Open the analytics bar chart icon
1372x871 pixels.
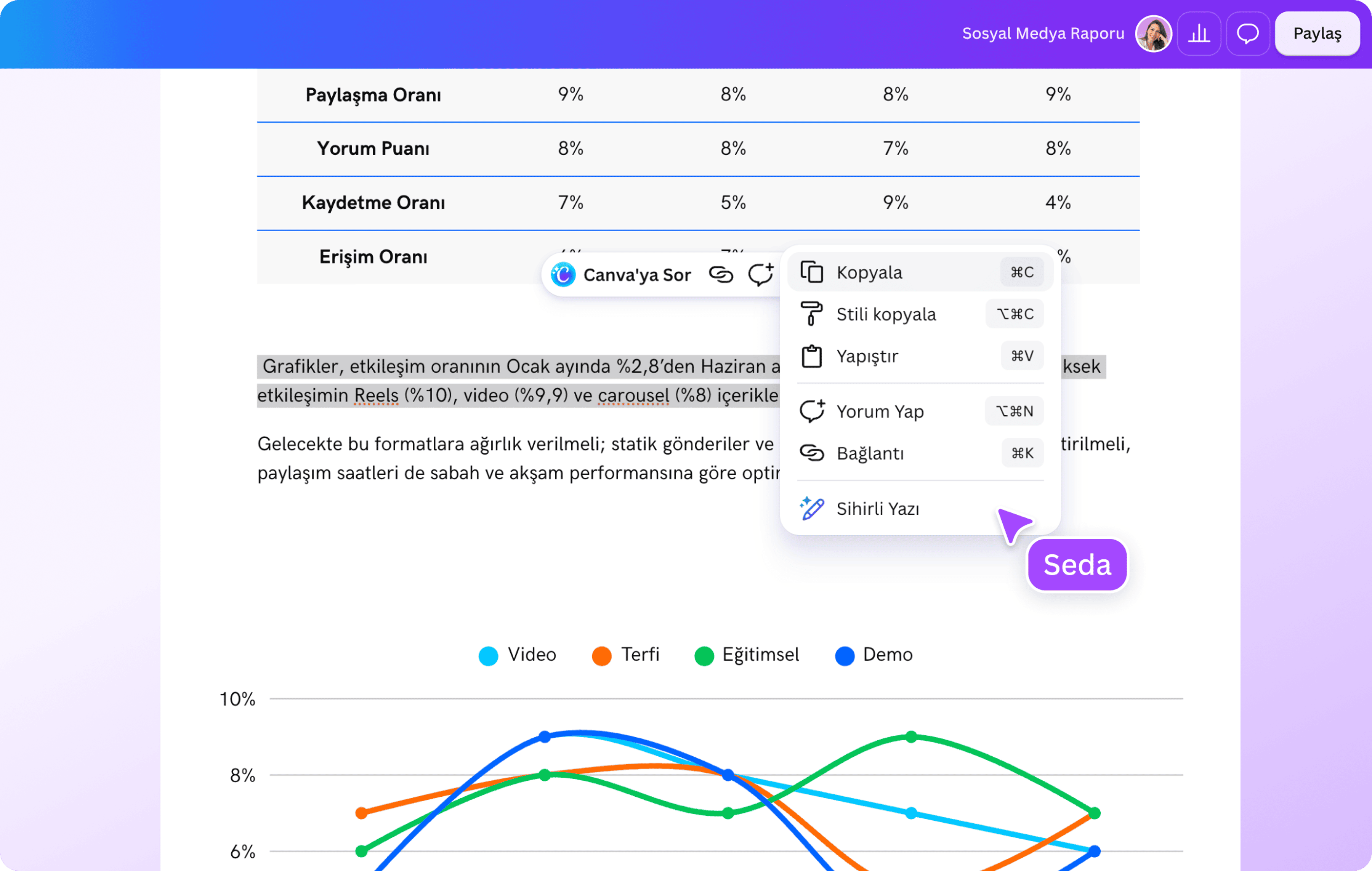tap(1199, 34)
